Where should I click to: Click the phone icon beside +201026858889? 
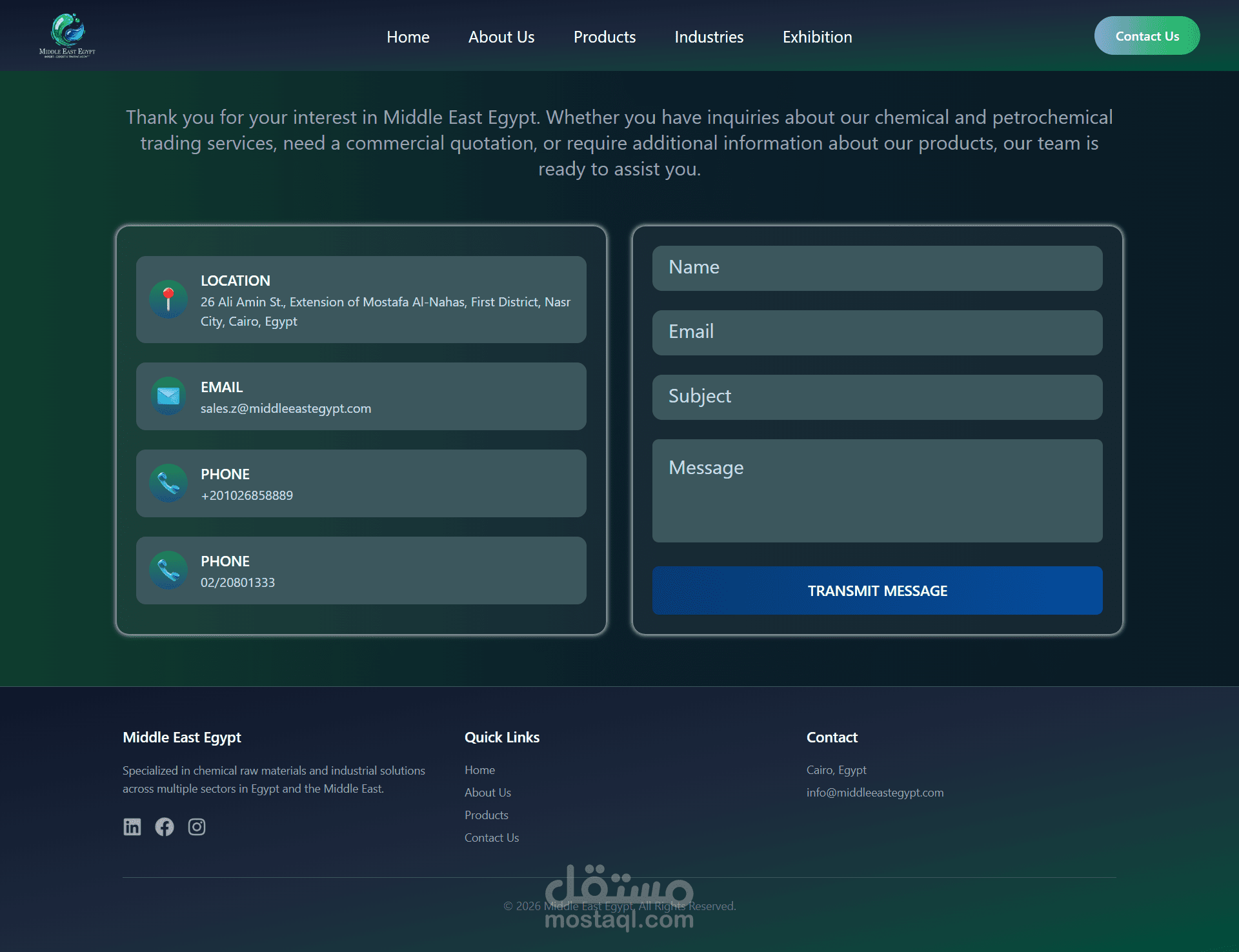pos(168,483)
